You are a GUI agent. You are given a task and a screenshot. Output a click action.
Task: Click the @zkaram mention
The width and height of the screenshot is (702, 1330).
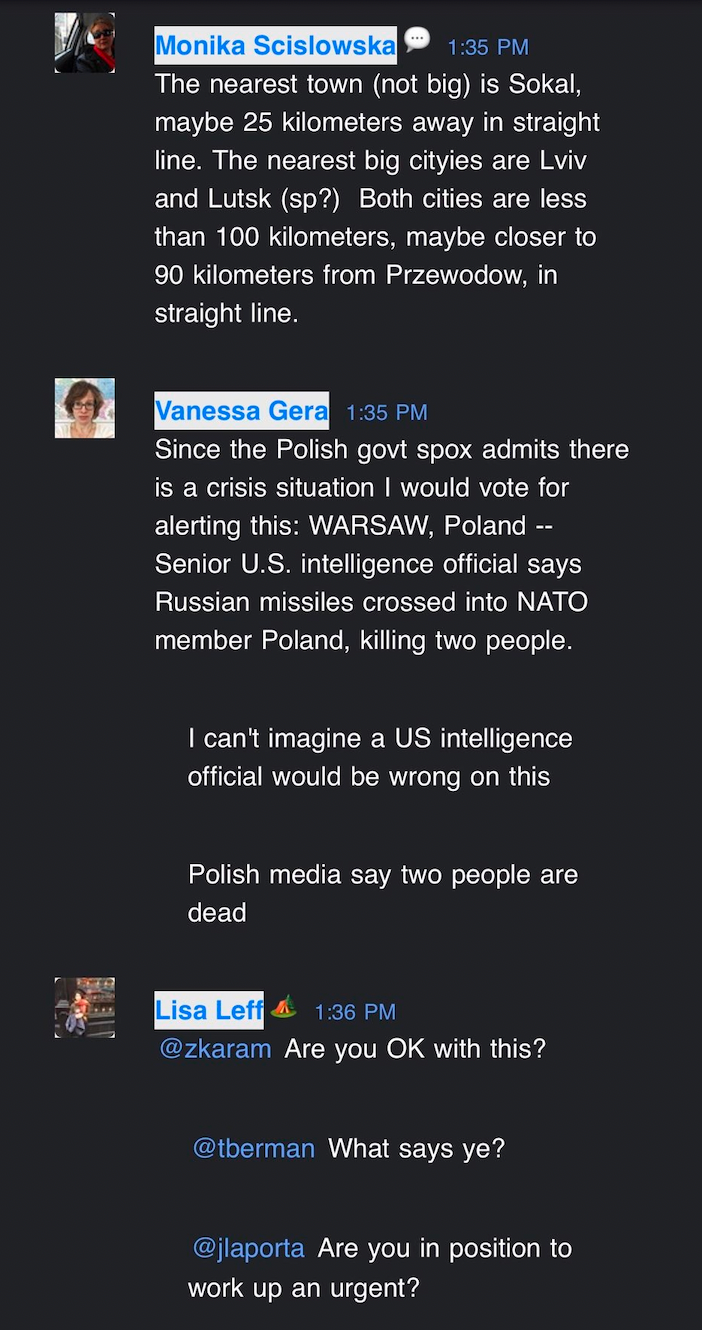(x=216, y=1050)
